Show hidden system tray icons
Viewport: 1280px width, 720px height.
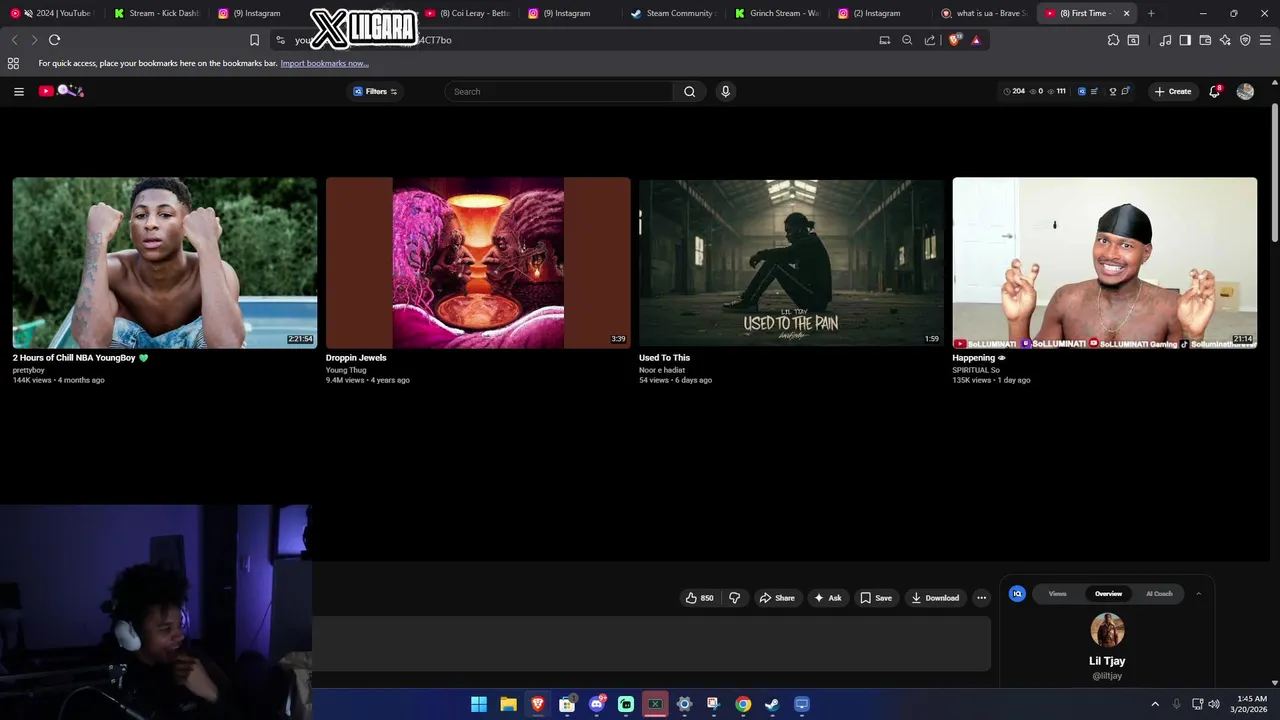[1155, 704]
